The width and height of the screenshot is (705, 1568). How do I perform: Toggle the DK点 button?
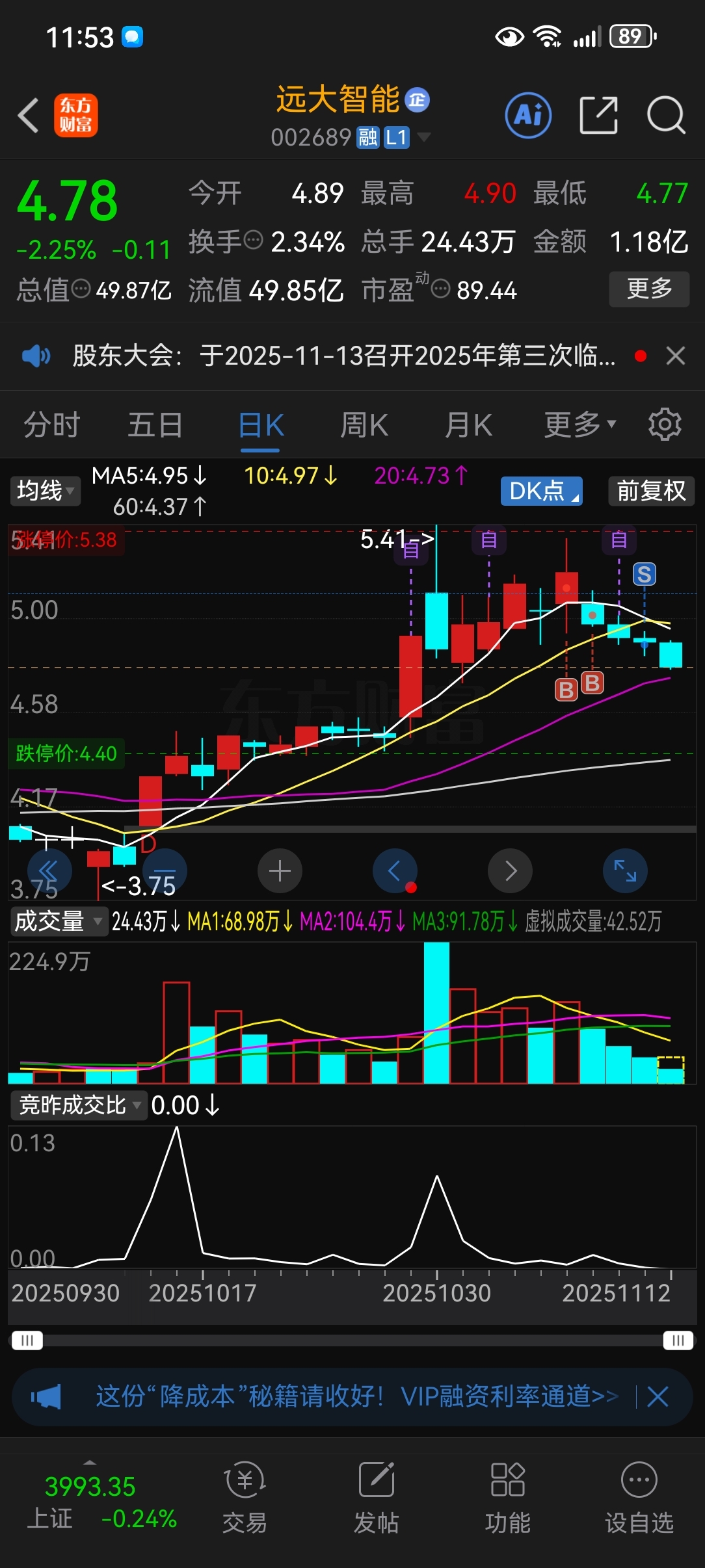(x=542, y=491)
